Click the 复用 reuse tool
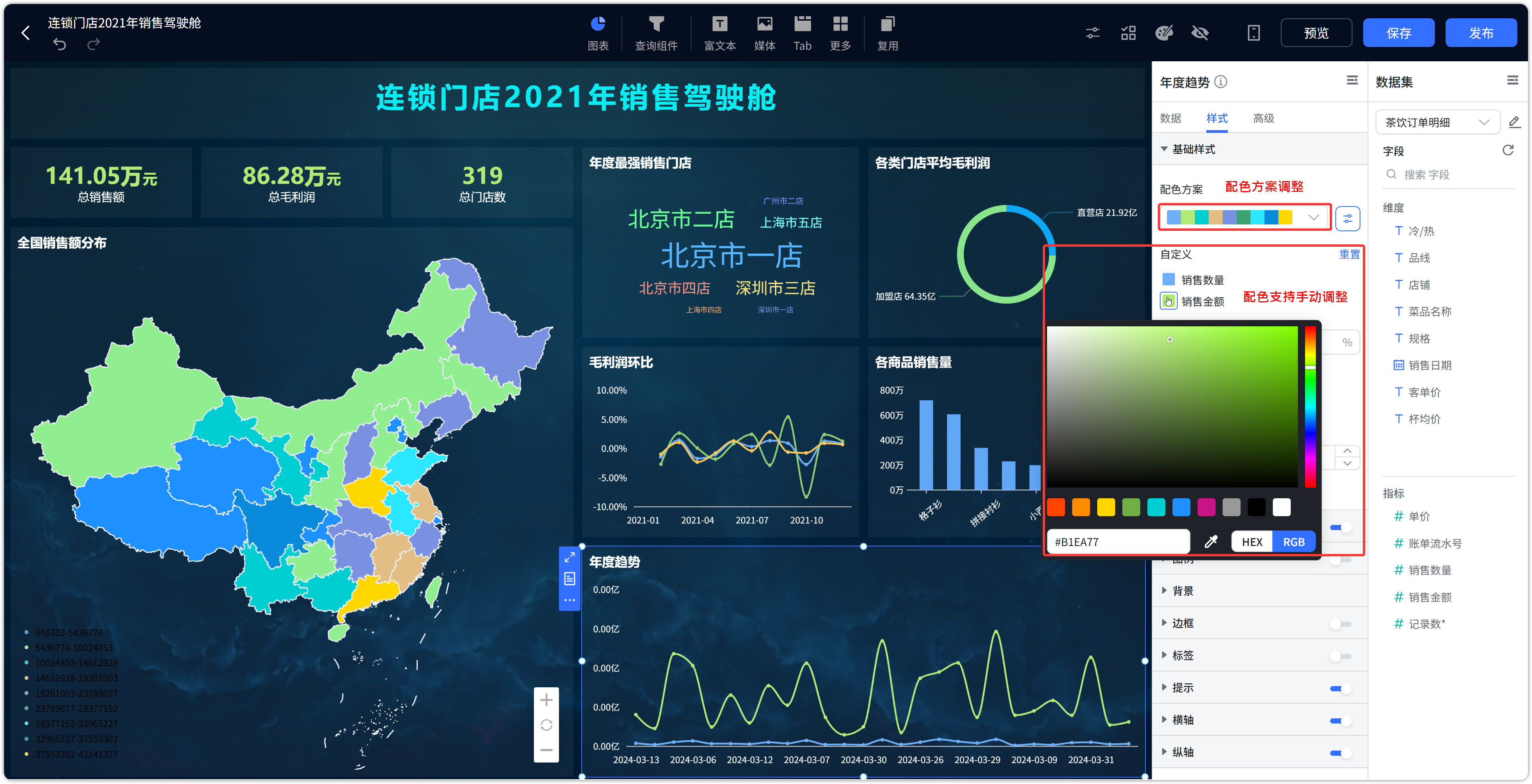 point(887,33)
